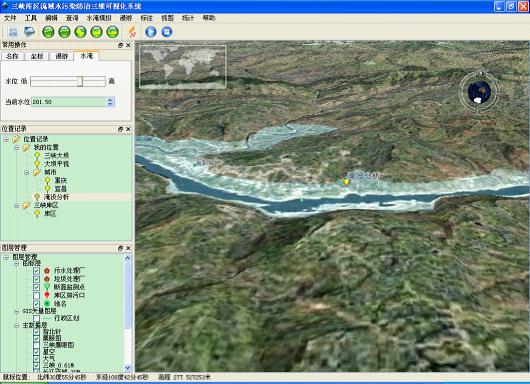Toggle the 垃圾处理厂 layer checkbox
Viewport: 530px width, 384px height.
tap(37, 279)
